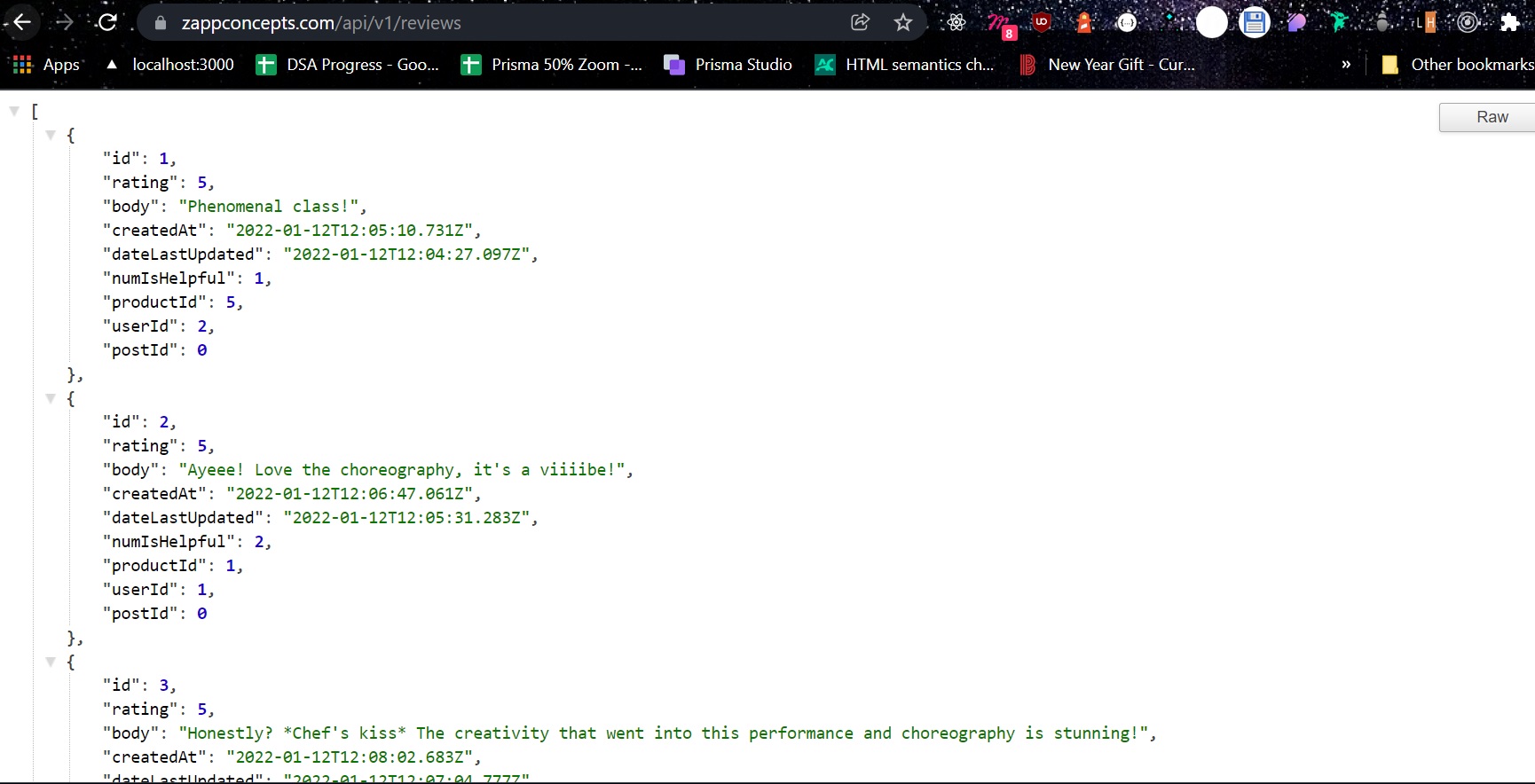Viewport: 1535px width, 784px height.
Task: Click the "userId": 2 line
Action: (x=159, y=326)
